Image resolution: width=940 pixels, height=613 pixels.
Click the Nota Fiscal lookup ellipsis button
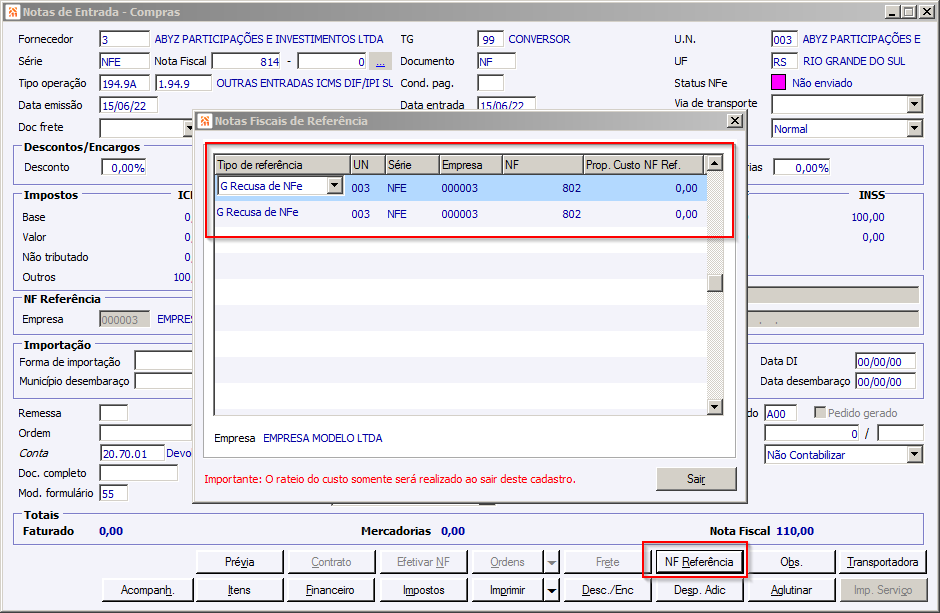point(380,62)
